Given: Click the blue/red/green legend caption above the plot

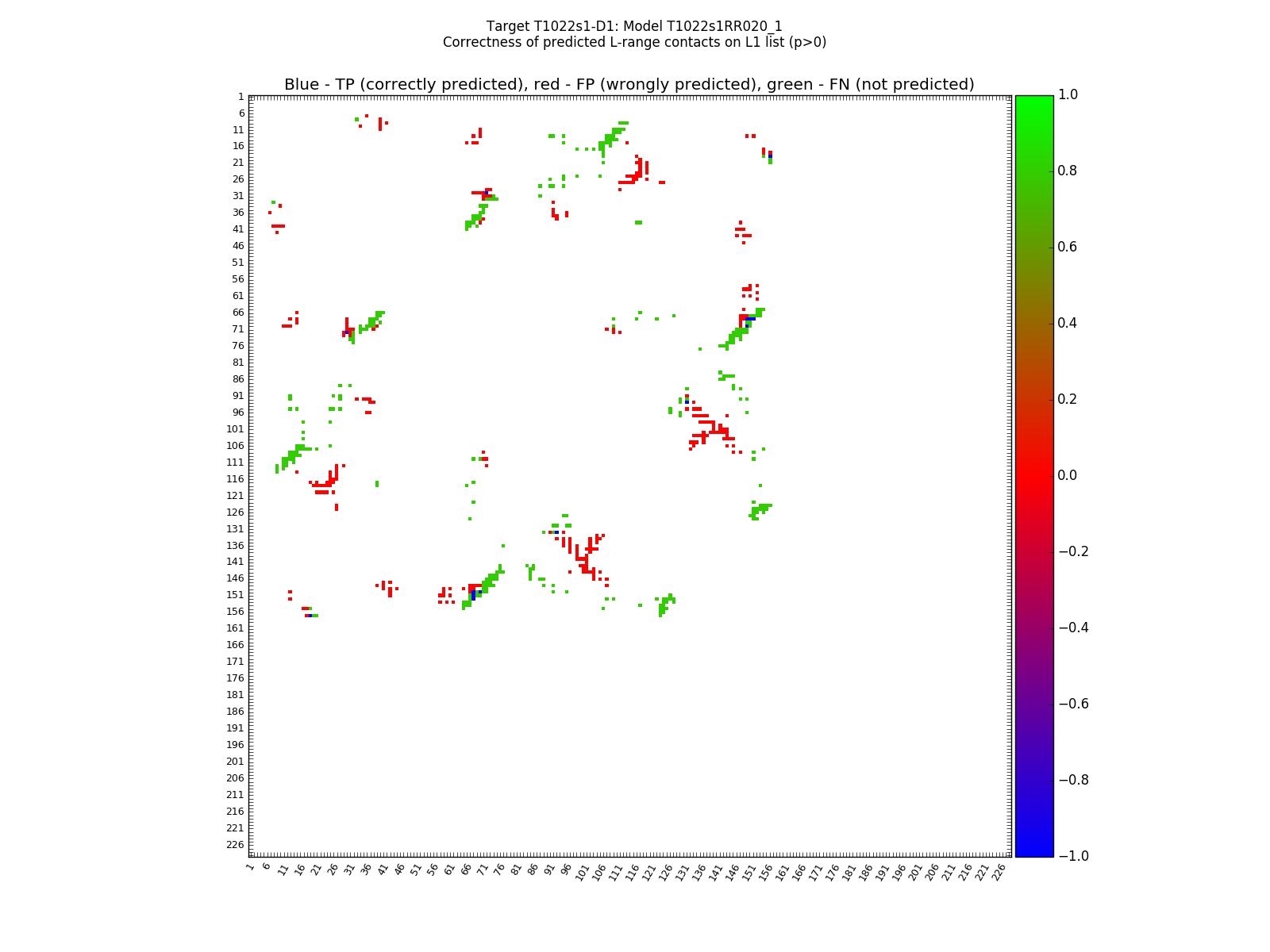Looking at the screenshot, I should (x=629, y=85).
